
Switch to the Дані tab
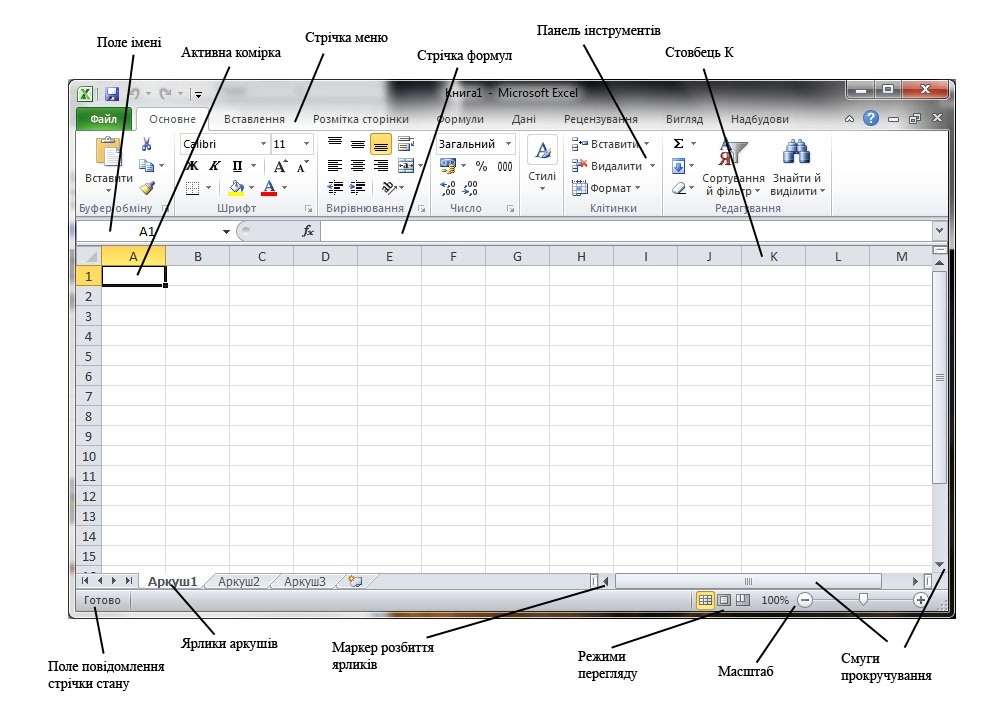point(524,119)
